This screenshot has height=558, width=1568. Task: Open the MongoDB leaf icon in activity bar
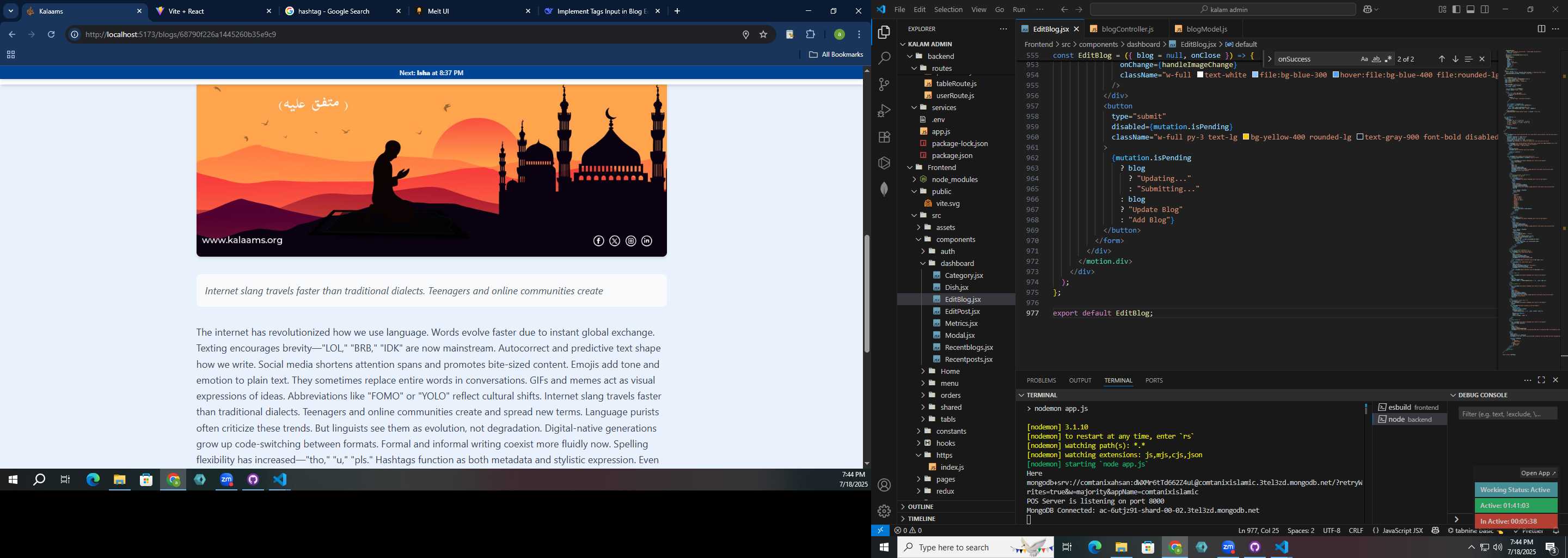point(884,189)
